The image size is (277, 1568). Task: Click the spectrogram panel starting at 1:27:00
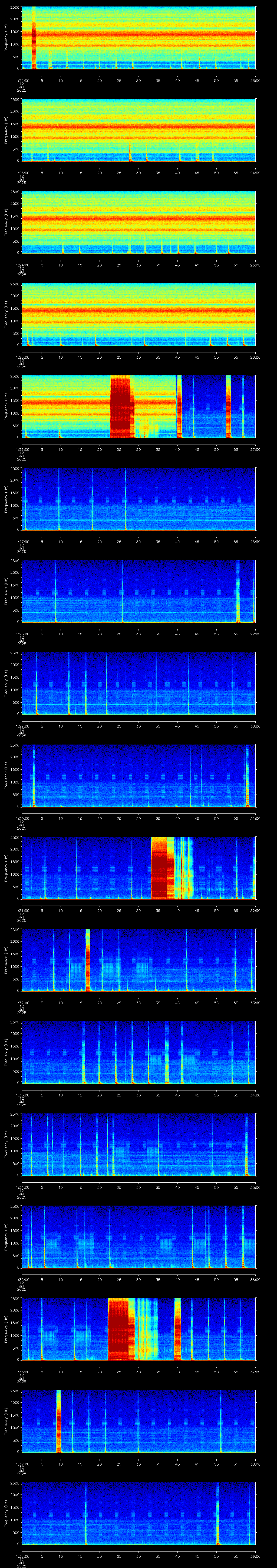pos(138,499)
